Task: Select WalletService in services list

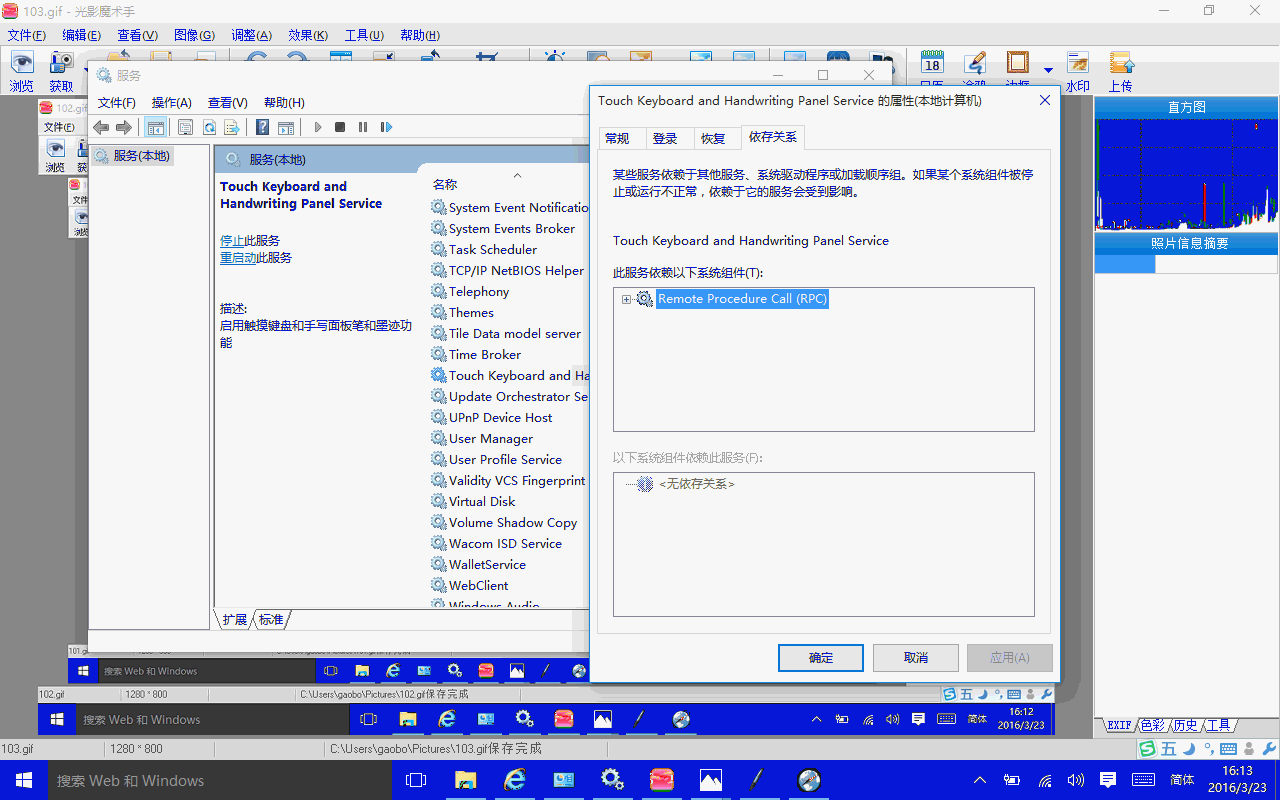Action: 487,565
